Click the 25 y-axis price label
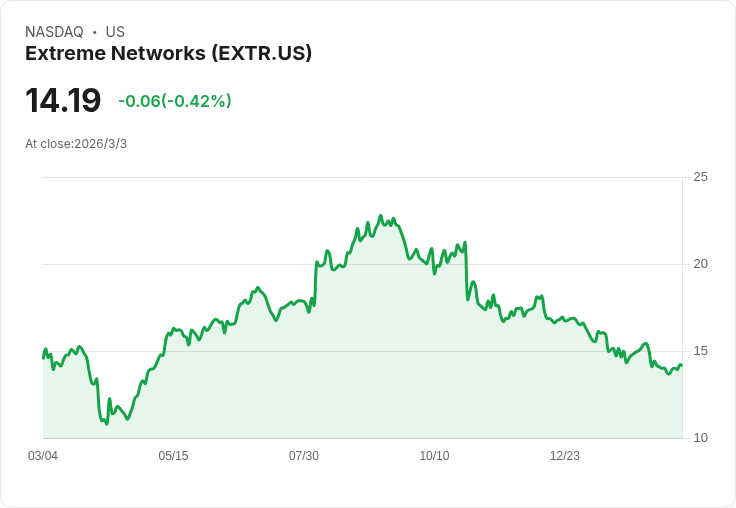This screenshot has height=508, width=736. pos(700,177)
